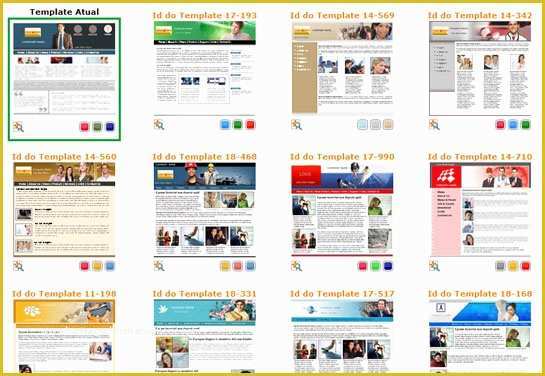545x376 pixels.
Task: Select the orange Template 11-198 thumbnail
Action: [64, 336]
